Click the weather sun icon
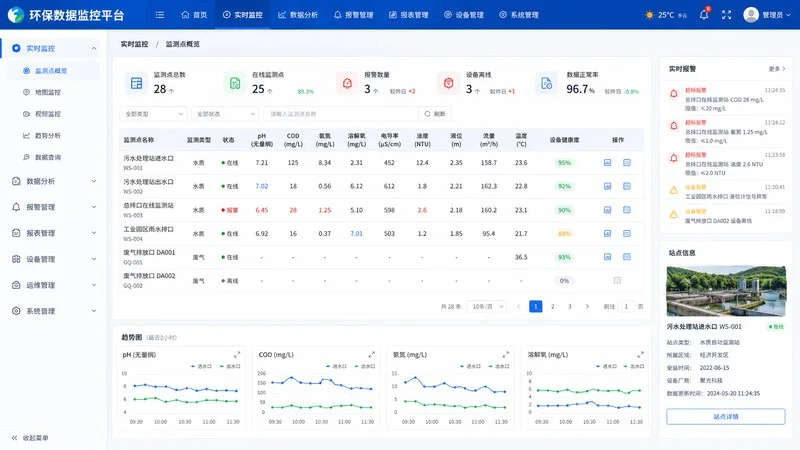The height and width of the screenshot is (450, 800). [x=649, y=15]
